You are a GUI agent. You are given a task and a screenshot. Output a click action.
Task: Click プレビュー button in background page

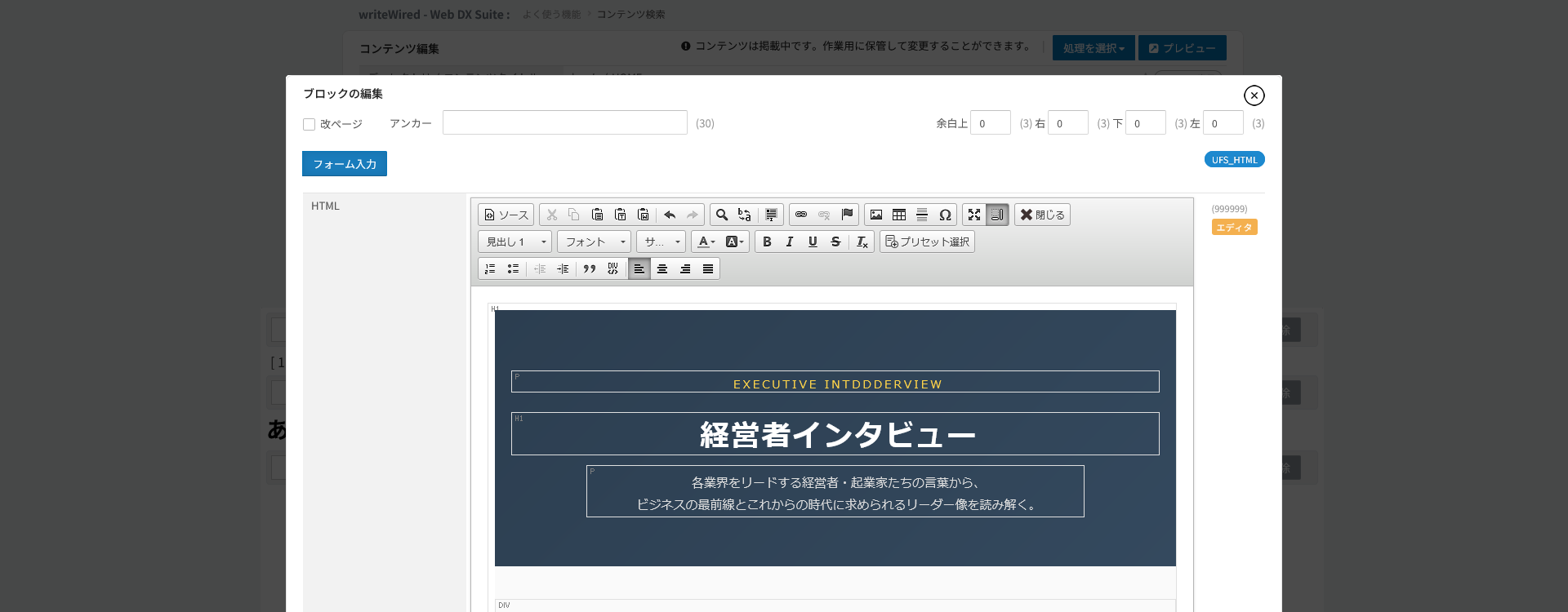pos(1183,48)
